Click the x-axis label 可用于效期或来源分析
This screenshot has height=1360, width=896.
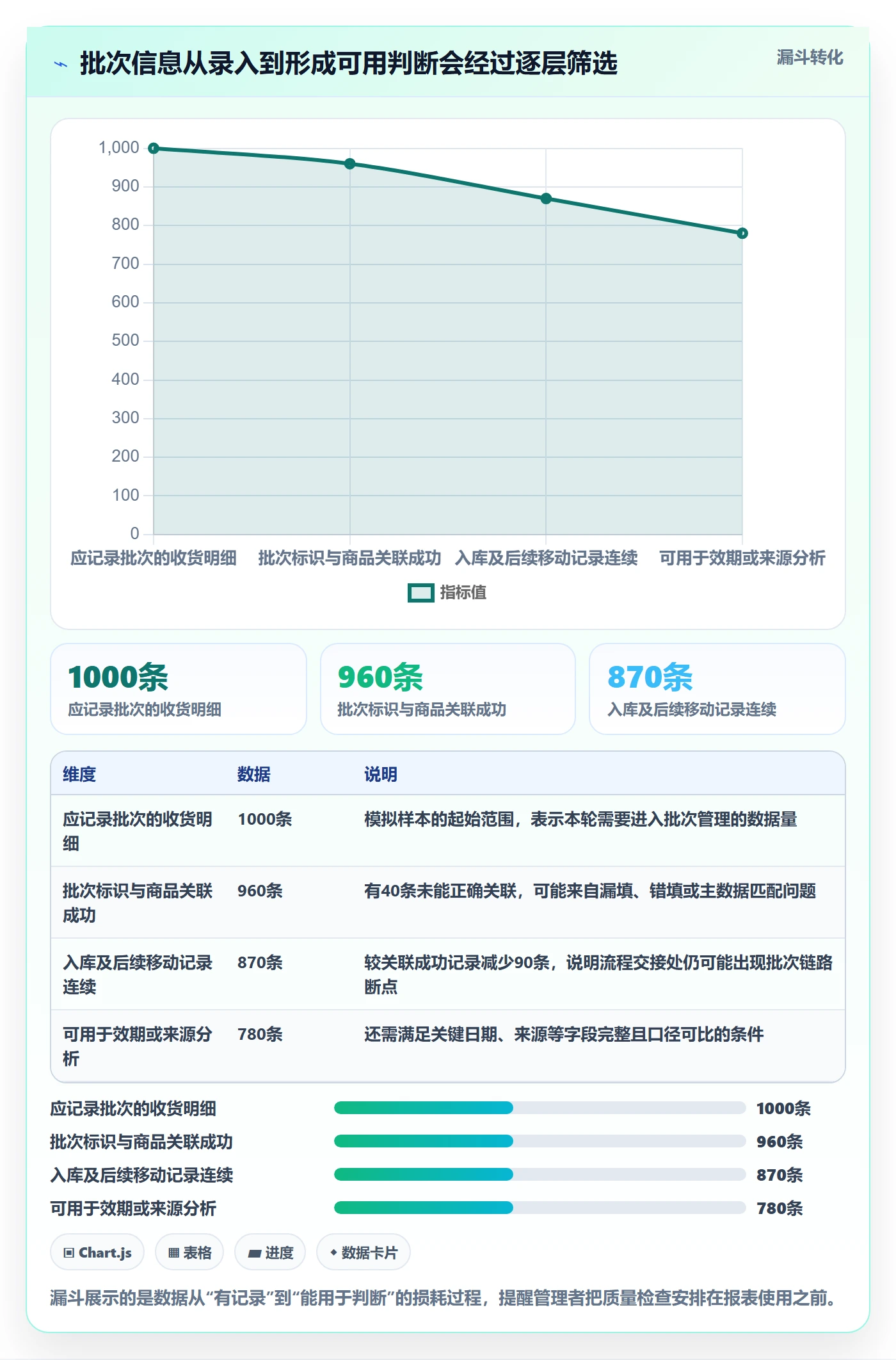click(x=742, y=558)
